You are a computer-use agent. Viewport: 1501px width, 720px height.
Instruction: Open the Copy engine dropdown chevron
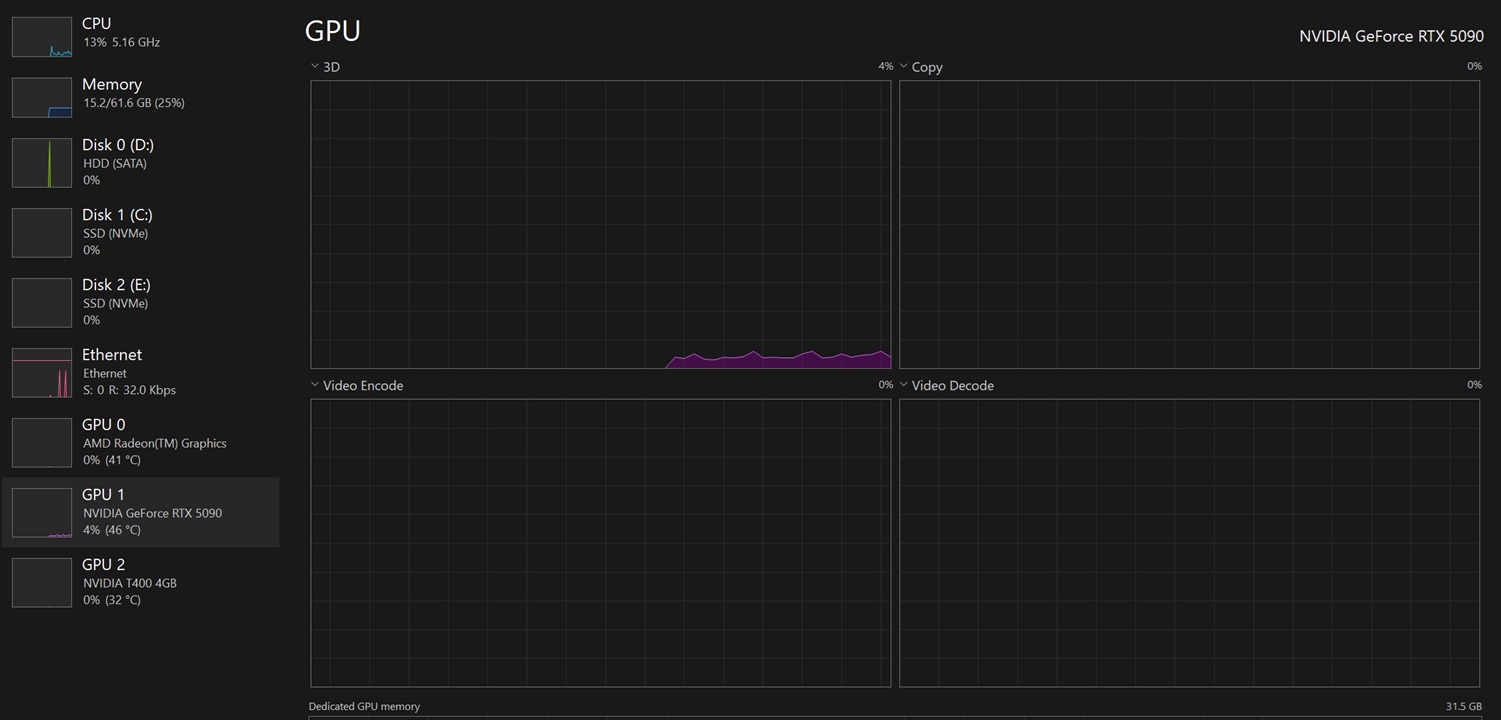point(903,66)
